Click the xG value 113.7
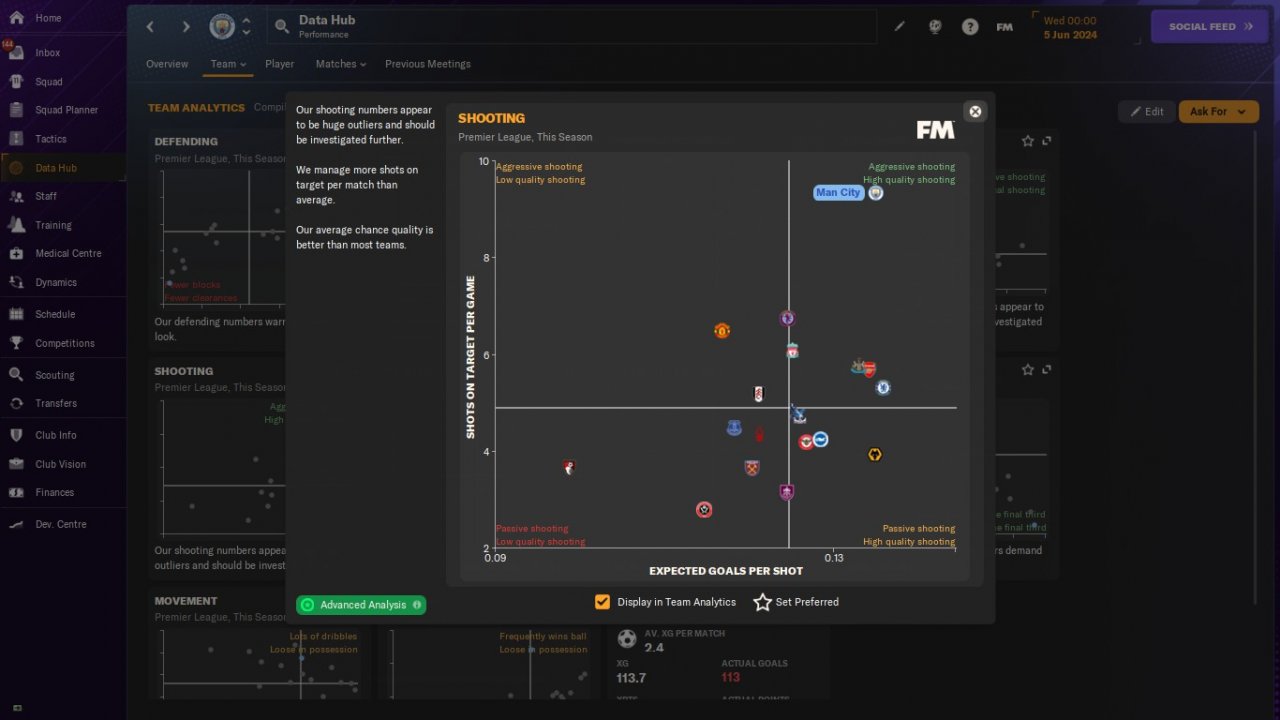Screen dimensions: 1280x720 click(x=631, y=679)
